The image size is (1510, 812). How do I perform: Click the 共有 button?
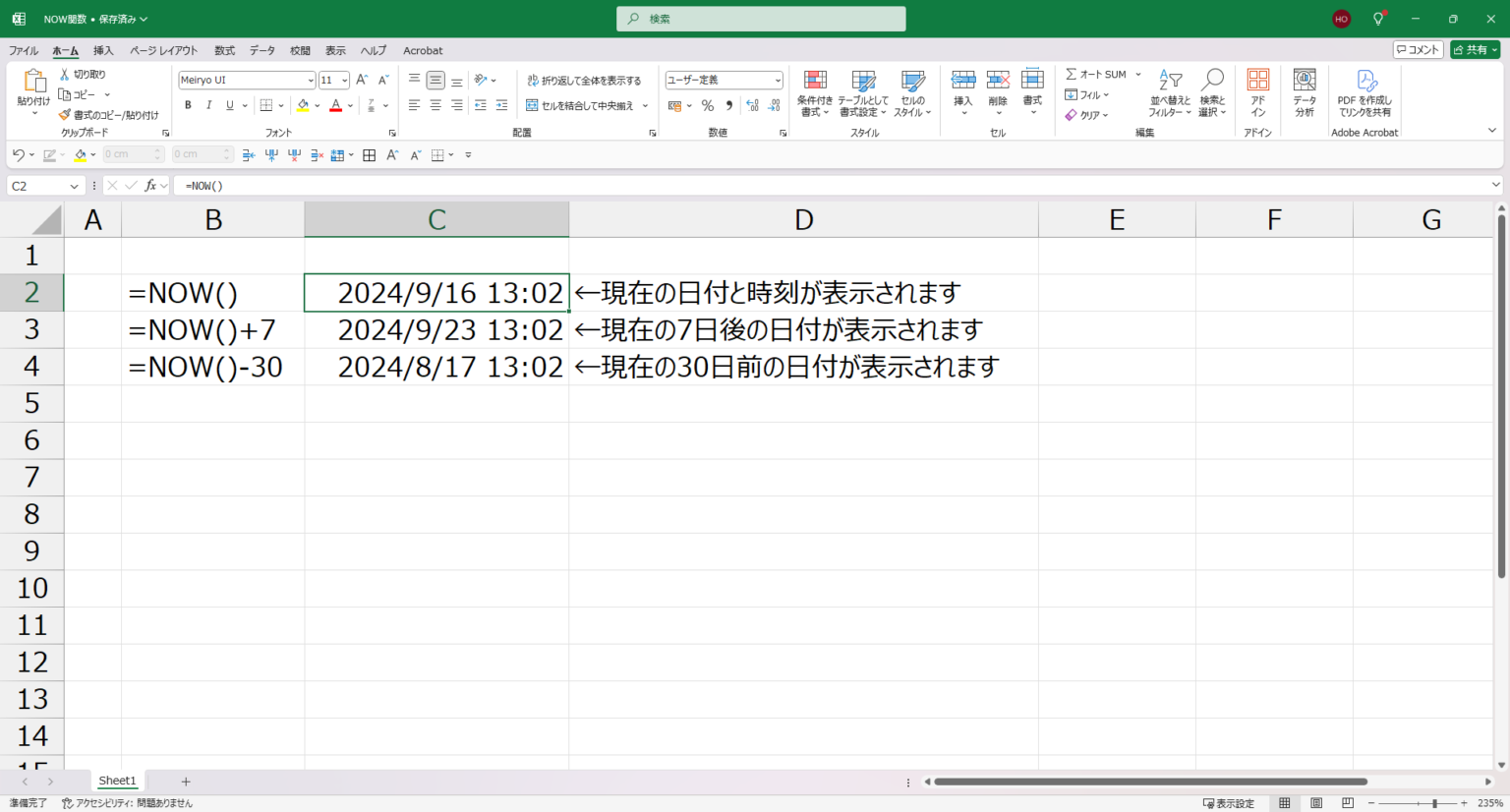coord(1475,49)
